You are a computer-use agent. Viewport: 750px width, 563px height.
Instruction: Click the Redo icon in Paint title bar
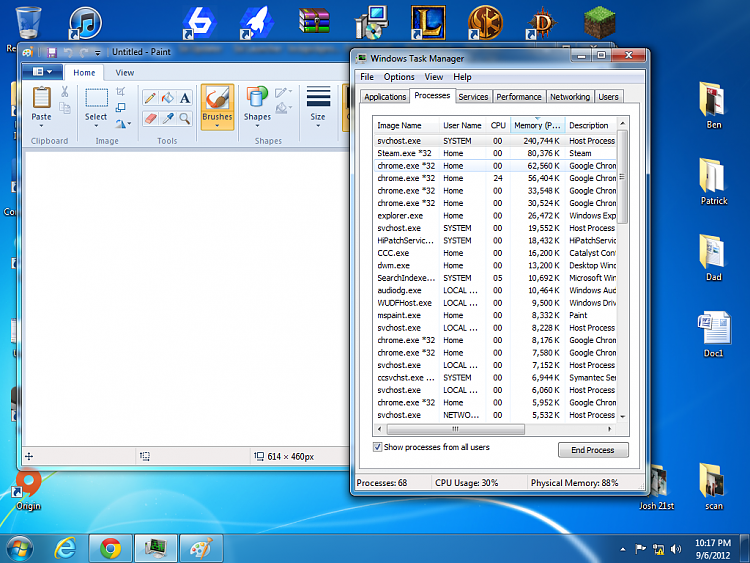(x=84, y=52)
